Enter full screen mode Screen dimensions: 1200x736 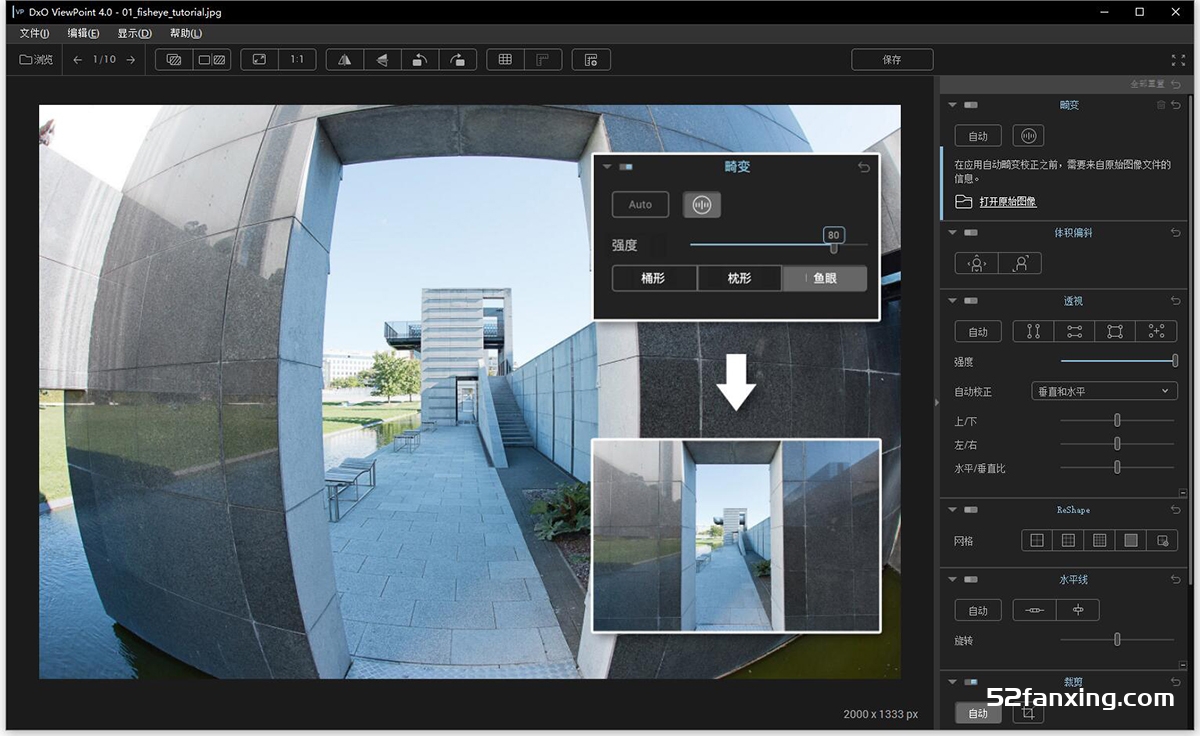coord(1178,60)
